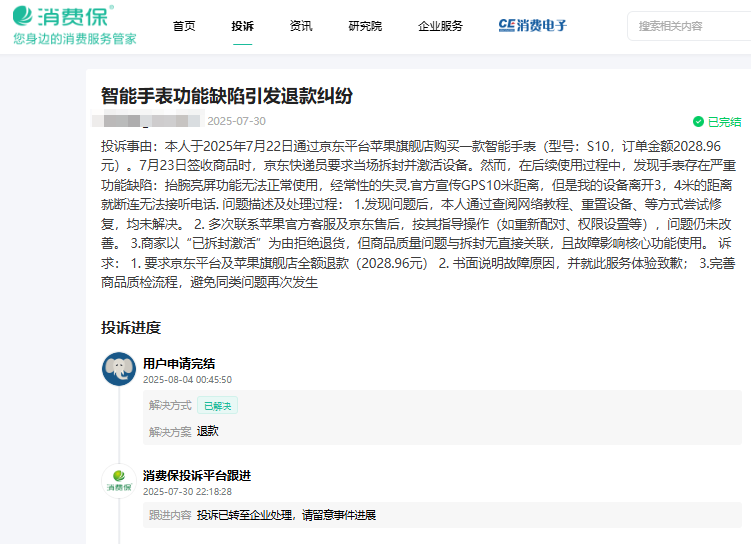Click the green 已完结 checkmark icon
751x544 pixels.
[699, 122]
